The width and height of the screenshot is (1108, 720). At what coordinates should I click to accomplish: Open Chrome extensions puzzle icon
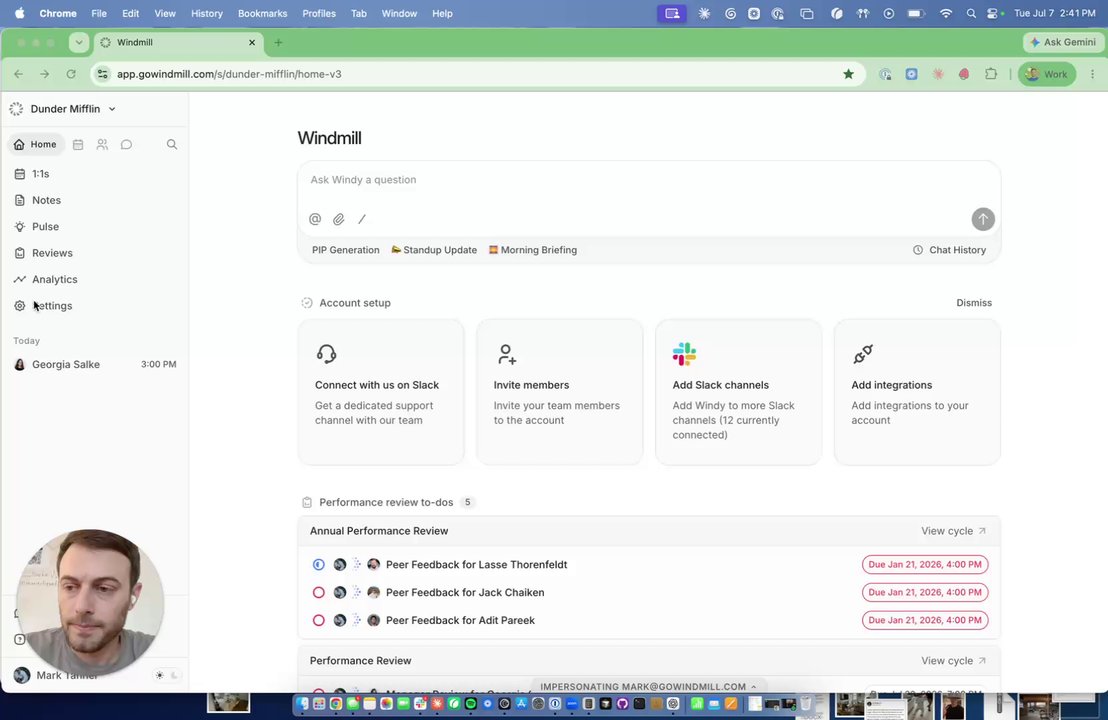pos(991,74)
